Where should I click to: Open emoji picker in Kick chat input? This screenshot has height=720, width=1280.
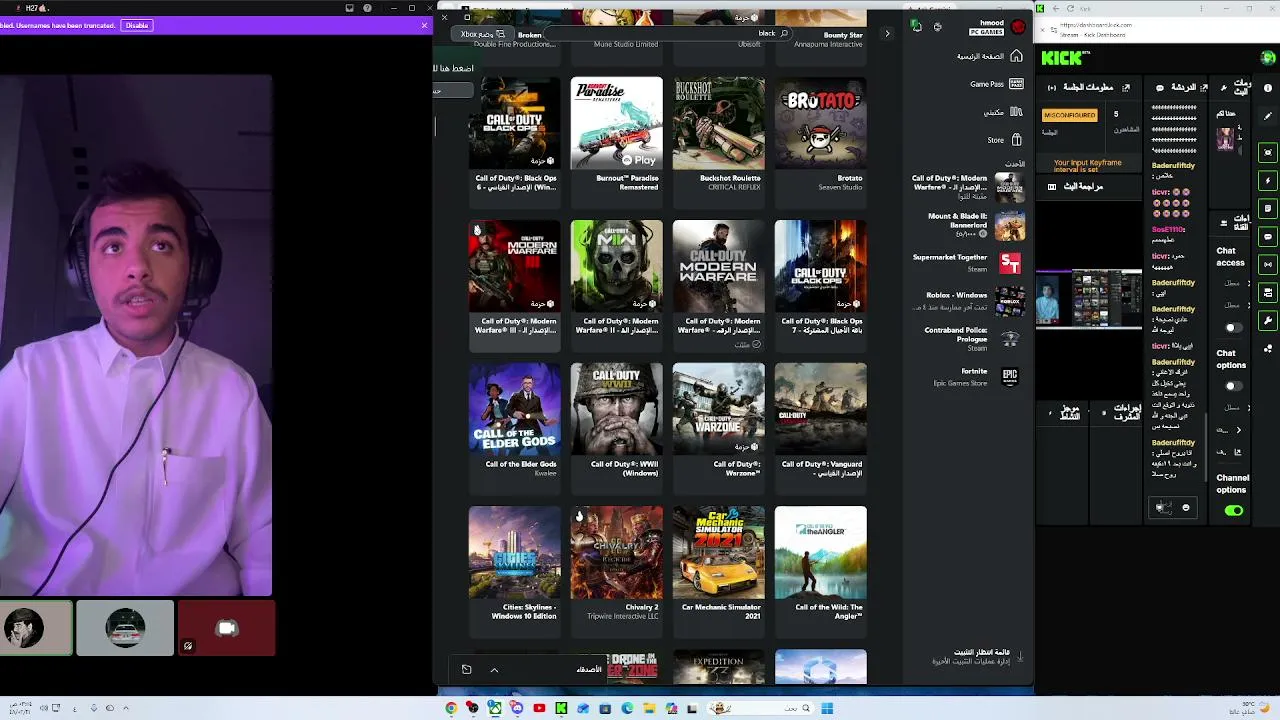(x=1186, y=508)
